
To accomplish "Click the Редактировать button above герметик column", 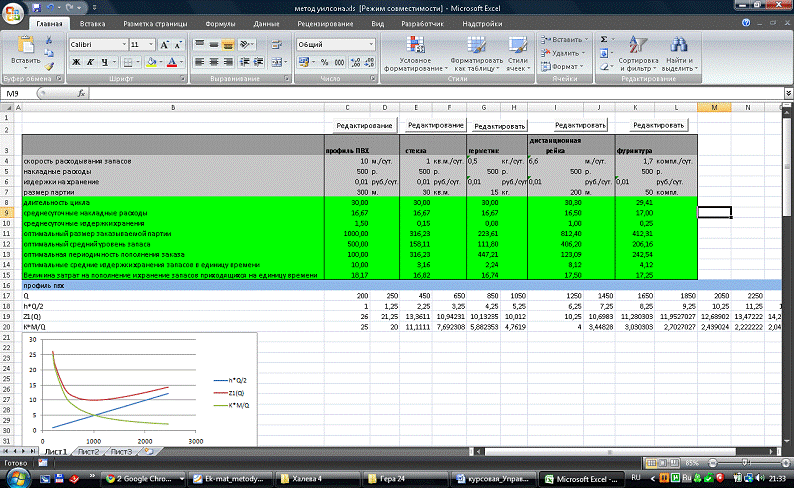I will 500,126.
